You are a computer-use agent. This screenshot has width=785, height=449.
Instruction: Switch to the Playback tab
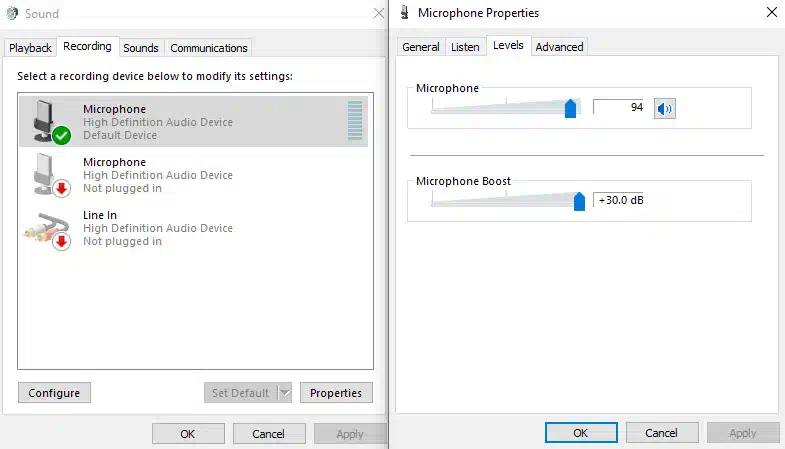[x=30, y=48]
